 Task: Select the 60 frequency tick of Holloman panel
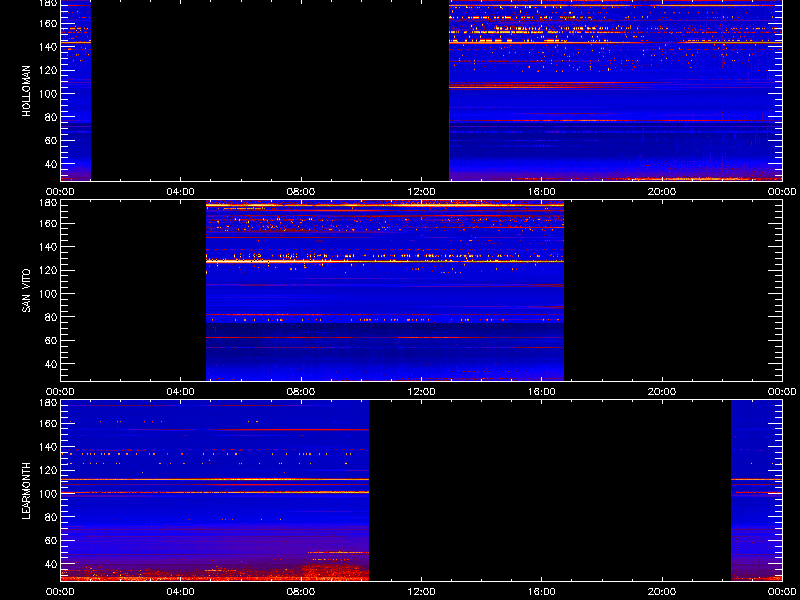tap(52, 140)
